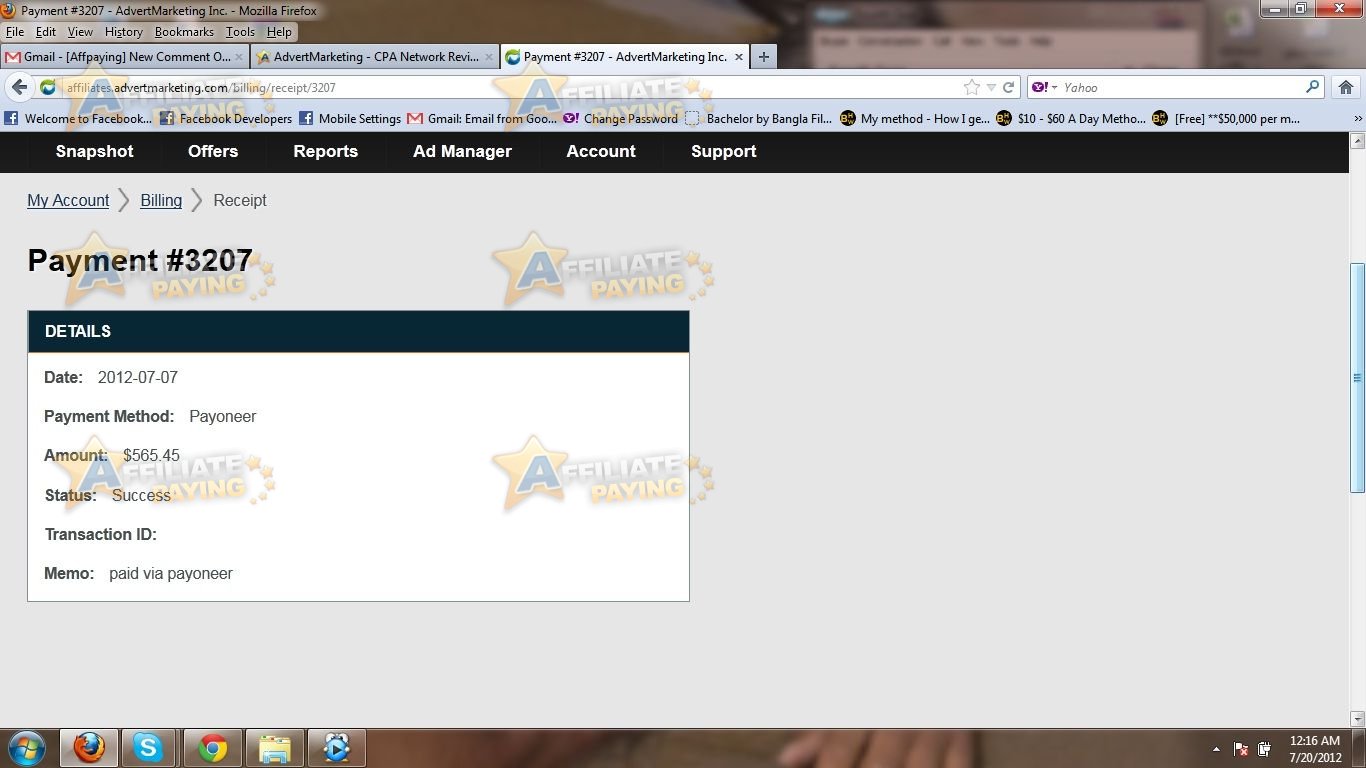The width and height of the screenshot is (1366, 768).
Task: Open the [Free] **$50,000 per month bookmark
Action: (1227, 118)
